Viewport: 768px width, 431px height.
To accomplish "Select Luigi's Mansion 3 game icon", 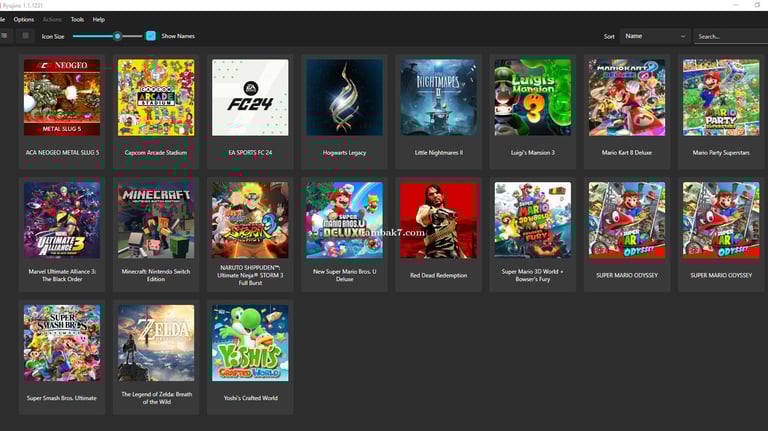I will (x=532, y=97).
